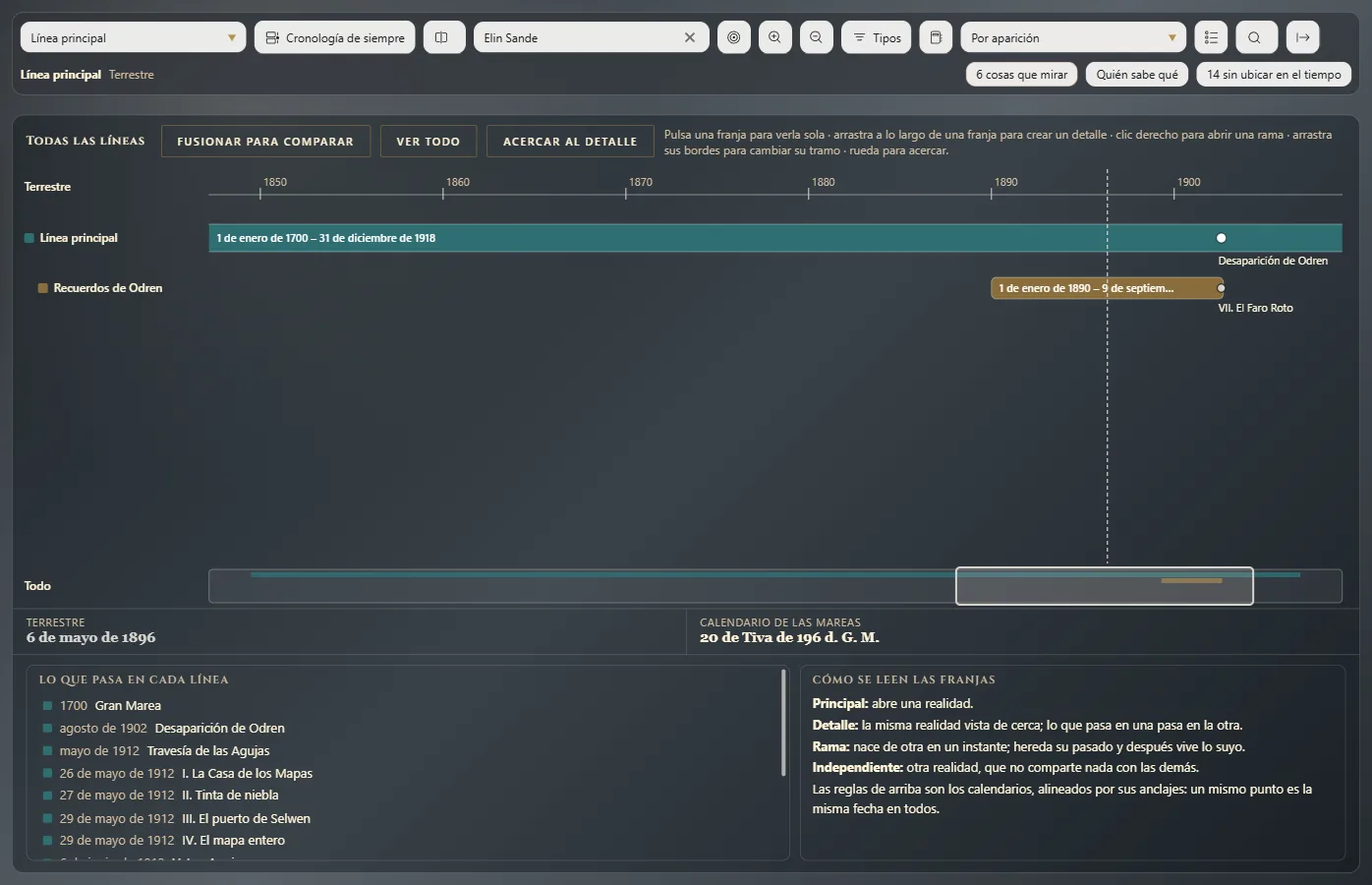This screenshot has width=1372, height=885.
Task: Click the 20 de Tiva de 196 date
Action: click(x=789, y=638)
